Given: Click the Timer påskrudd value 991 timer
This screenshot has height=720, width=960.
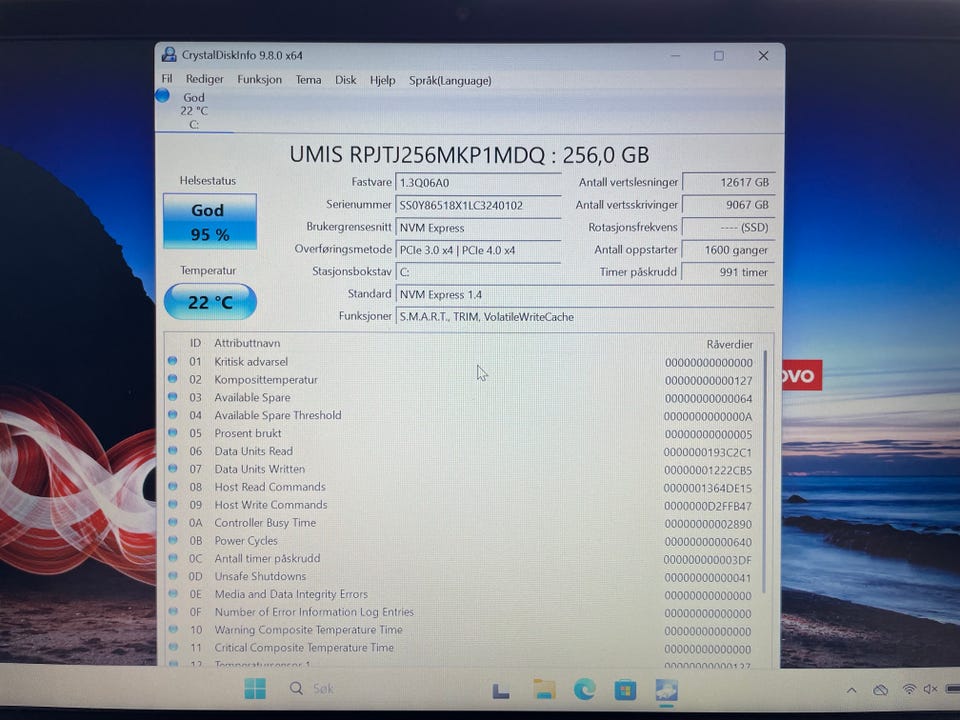Looking at the screenshot, I should click(x=729, y=272).
